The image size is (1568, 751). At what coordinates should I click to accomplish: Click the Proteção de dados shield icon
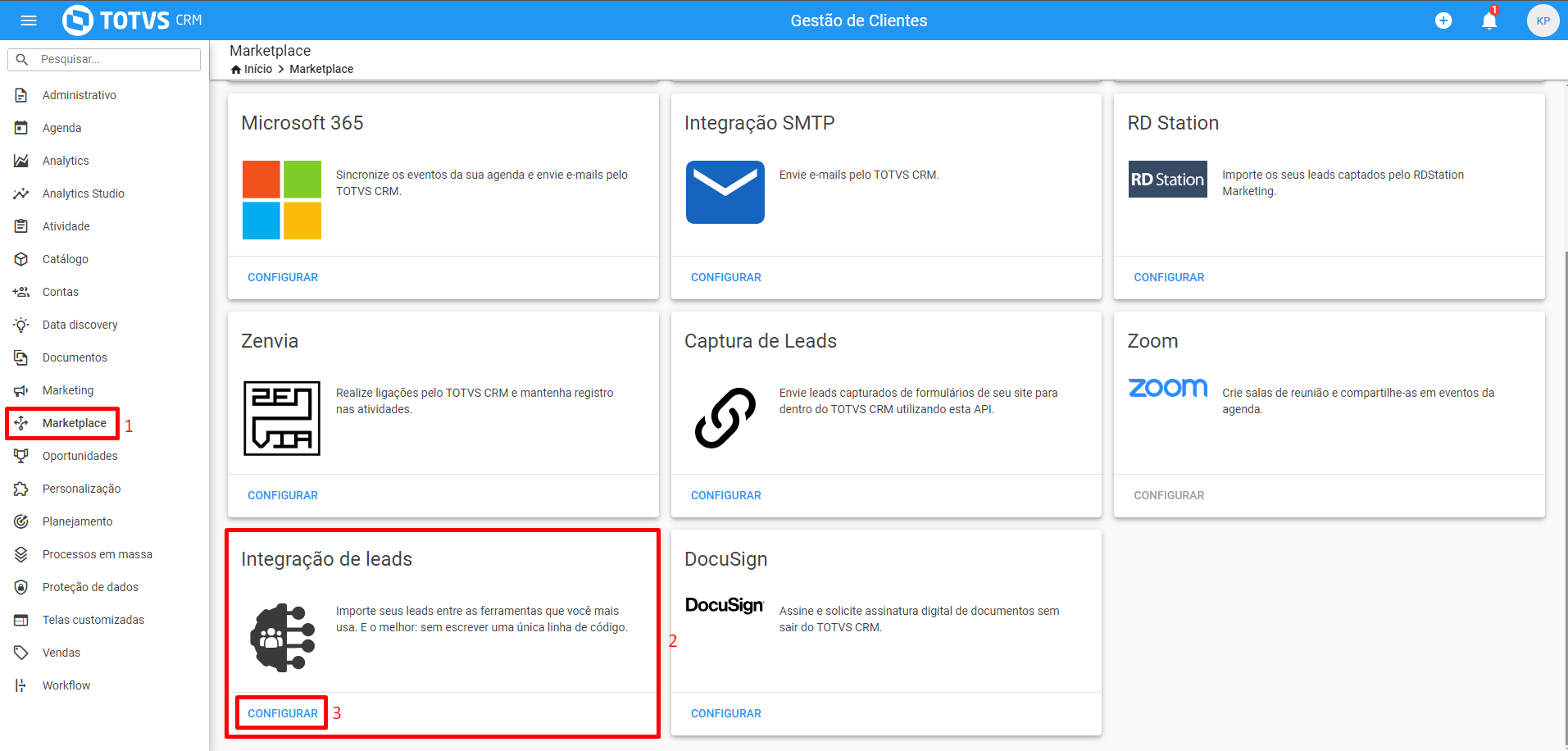click(21, 587)
